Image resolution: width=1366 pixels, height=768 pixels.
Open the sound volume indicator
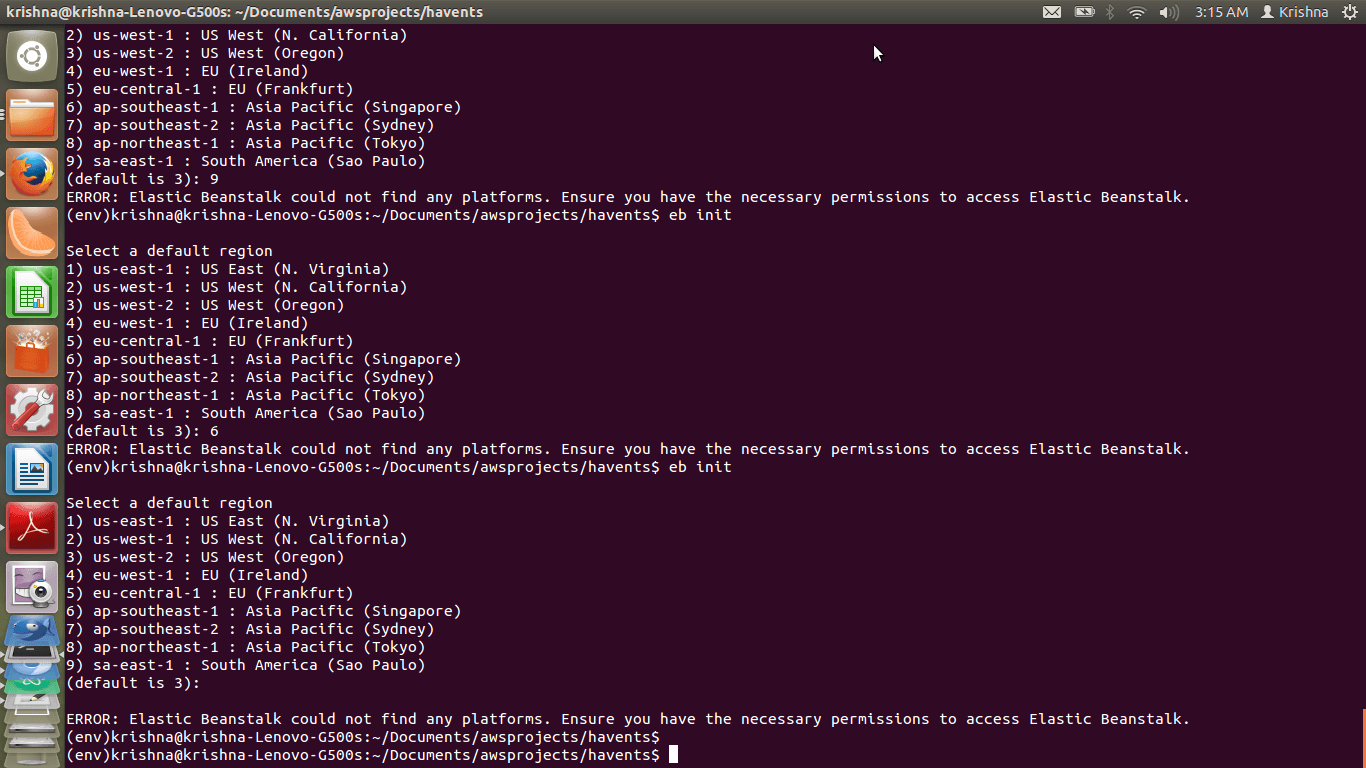coord(1167,12)
